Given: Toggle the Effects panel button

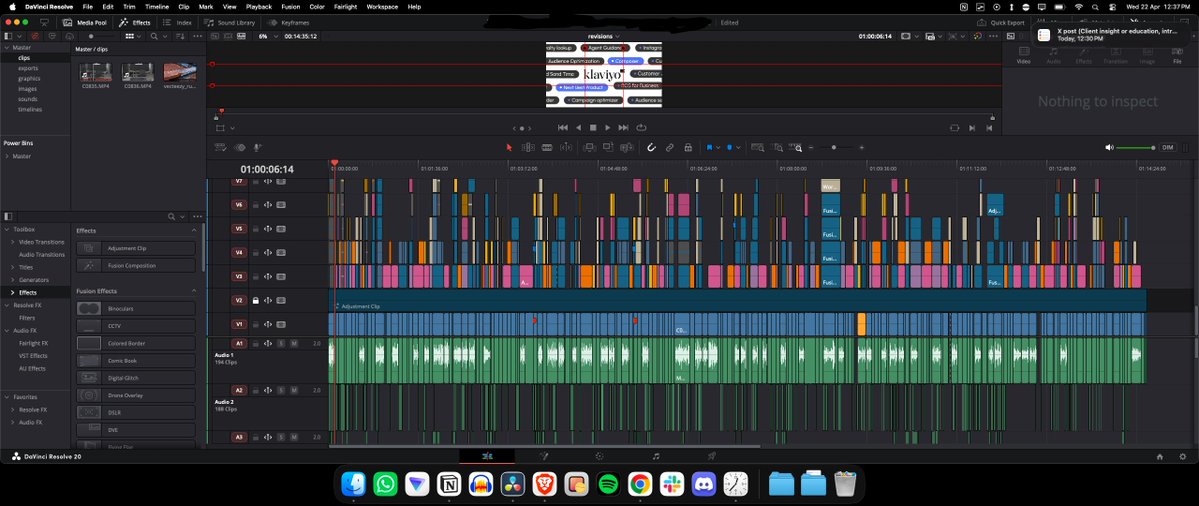Looking at the screenshot, I should coord(135,23).
